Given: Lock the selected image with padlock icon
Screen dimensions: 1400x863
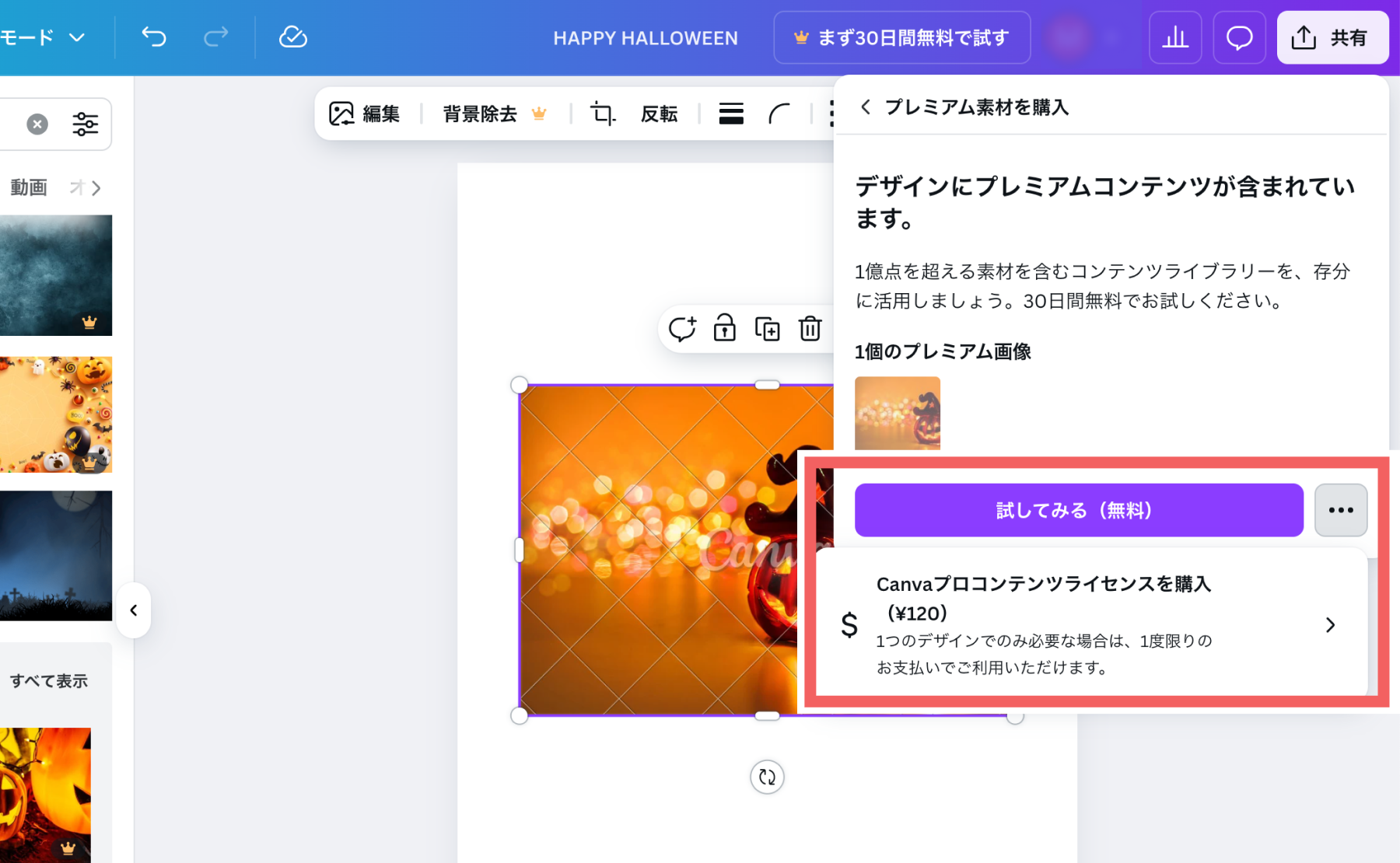Looking at the screenshot, I should coord(724,329).
